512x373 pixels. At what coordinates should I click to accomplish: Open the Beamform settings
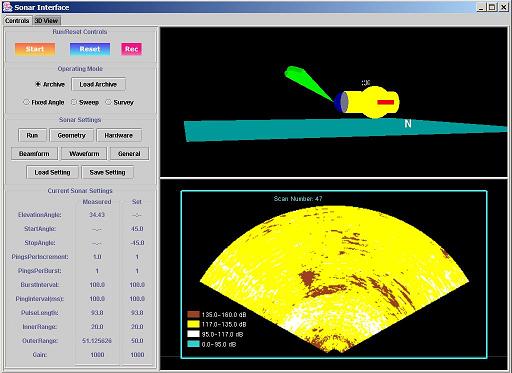[34, 154]
